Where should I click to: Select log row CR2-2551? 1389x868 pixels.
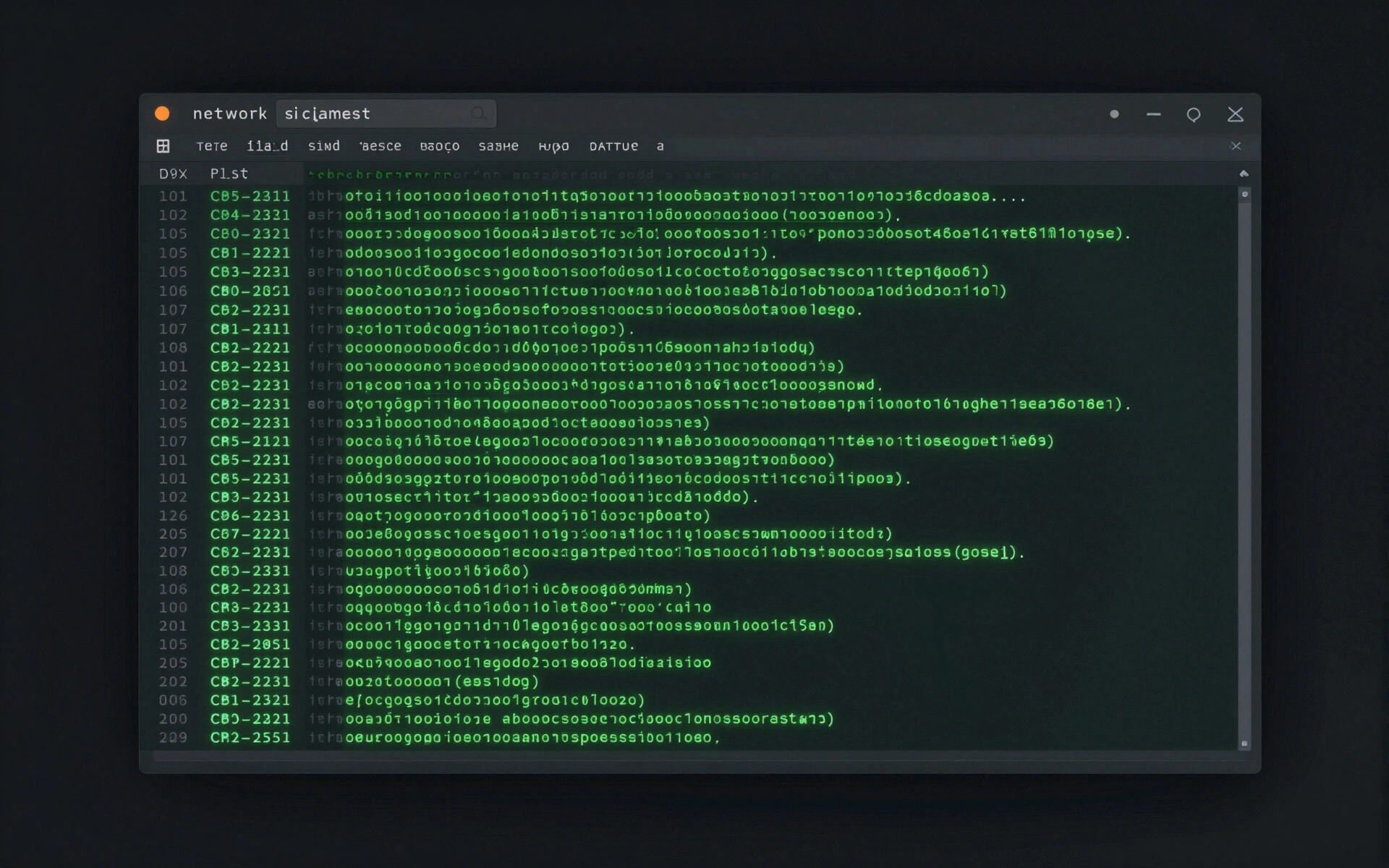tap(250, 738)
